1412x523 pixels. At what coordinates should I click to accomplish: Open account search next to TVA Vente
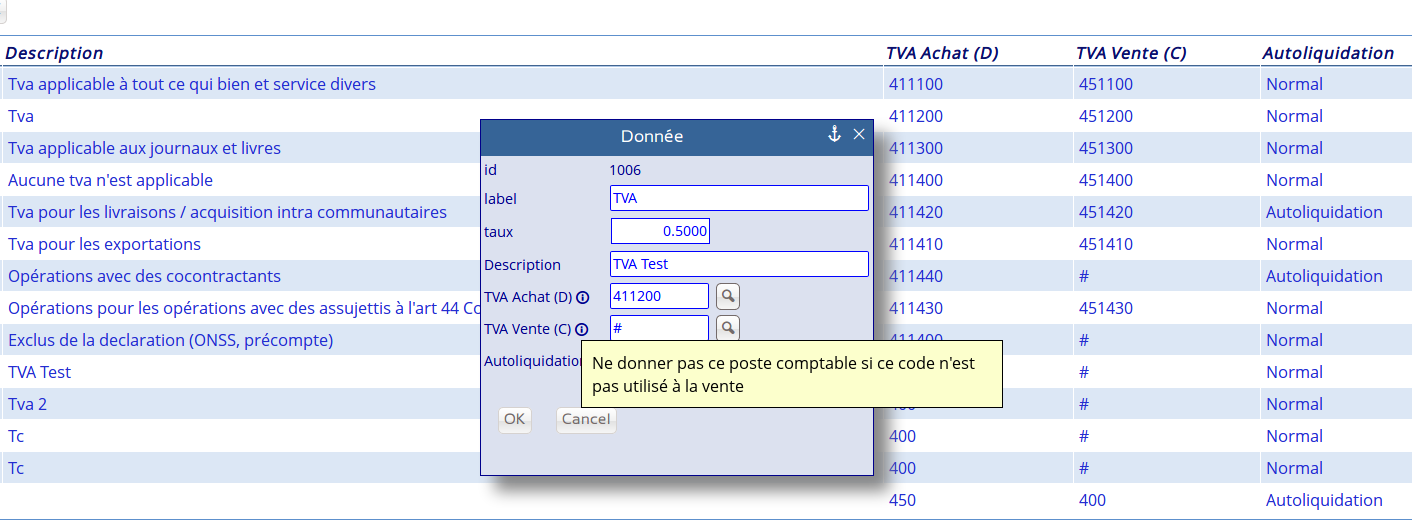coord(728,328)
